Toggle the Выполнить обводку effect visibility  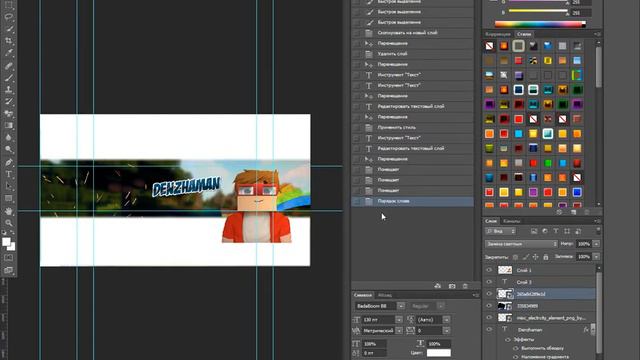coord(516,348)
